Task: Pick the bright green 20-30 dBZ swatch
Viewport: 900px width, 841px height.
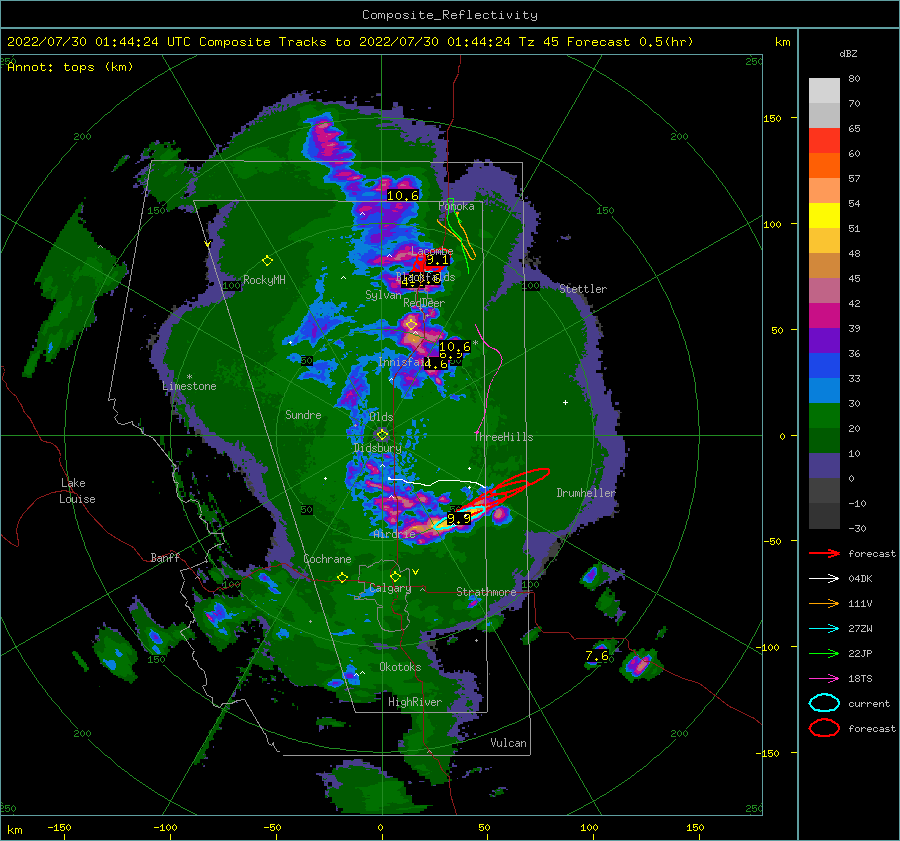Action: coord(824,416)
